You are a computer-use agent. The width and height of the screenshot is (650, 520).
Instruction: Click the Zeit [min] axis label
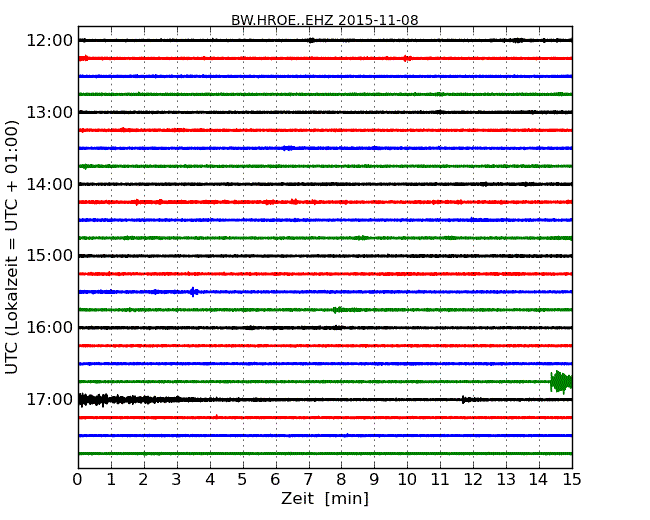click(x=325, y=498)
